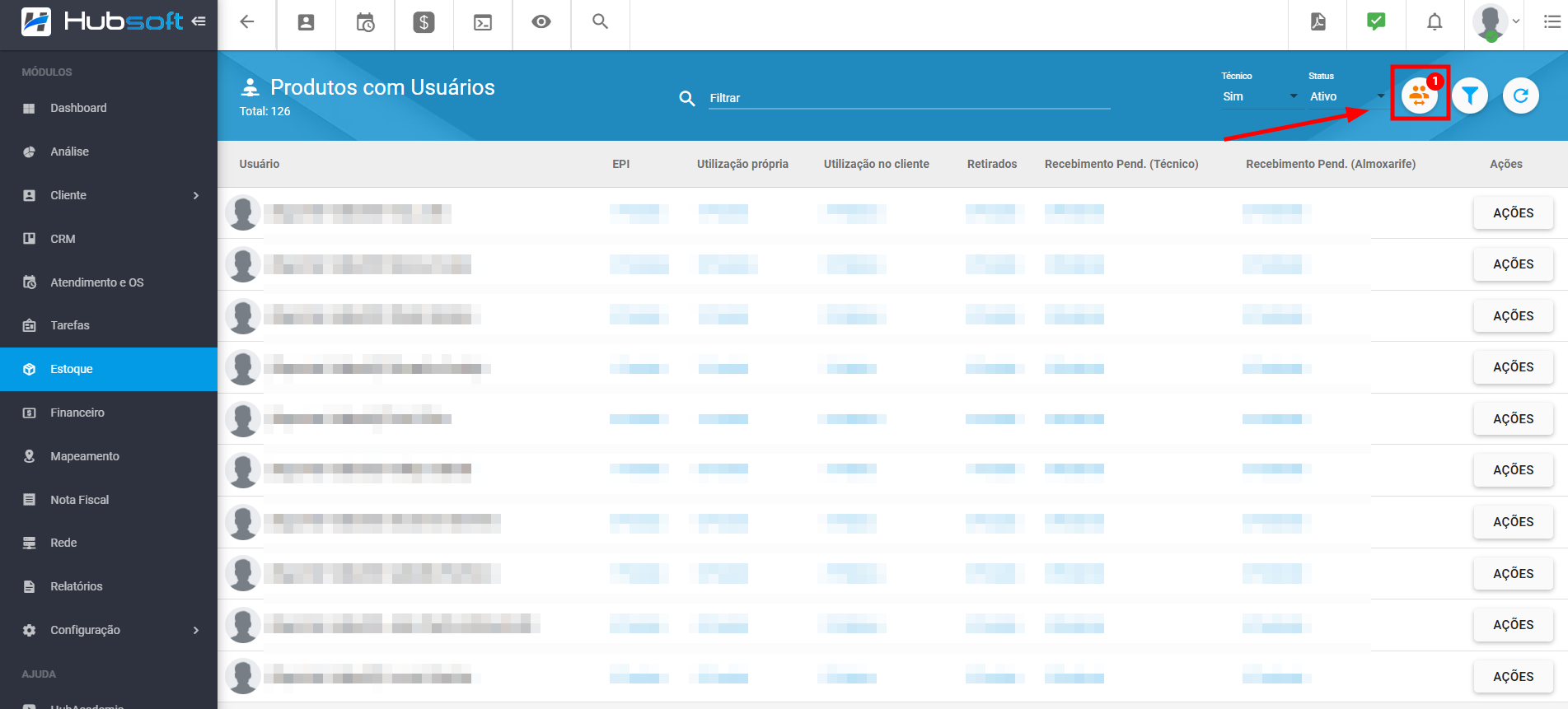Image resolution: width=1568 pixels, height=709 pixels.
Task: Click AÇÕES button in the seventh row
Action: point(1514,521)
